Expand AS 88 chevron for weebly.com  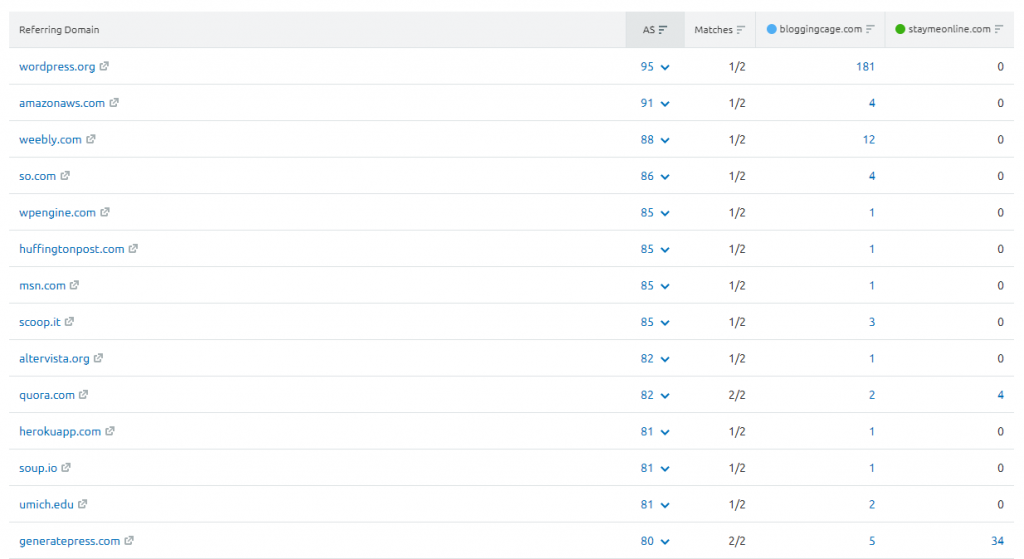click(665, 140)
